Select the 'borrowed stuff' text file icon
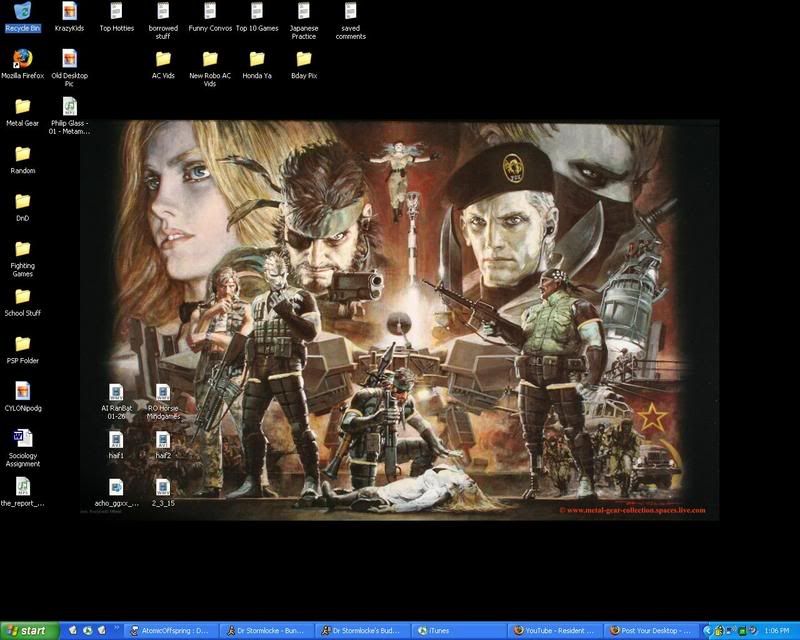 coord(163,21)
